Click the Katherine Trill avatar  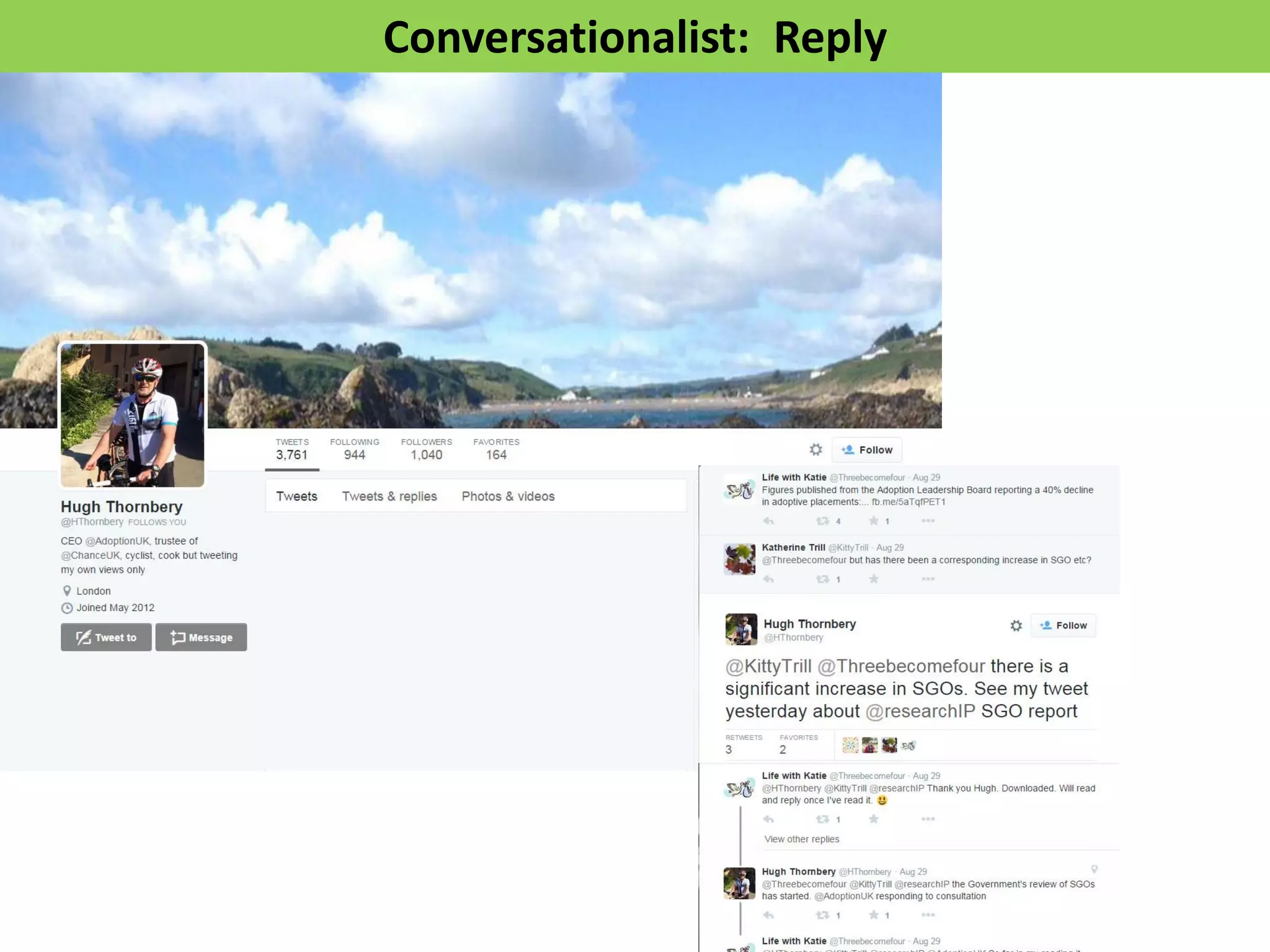[x=740, y=558]
